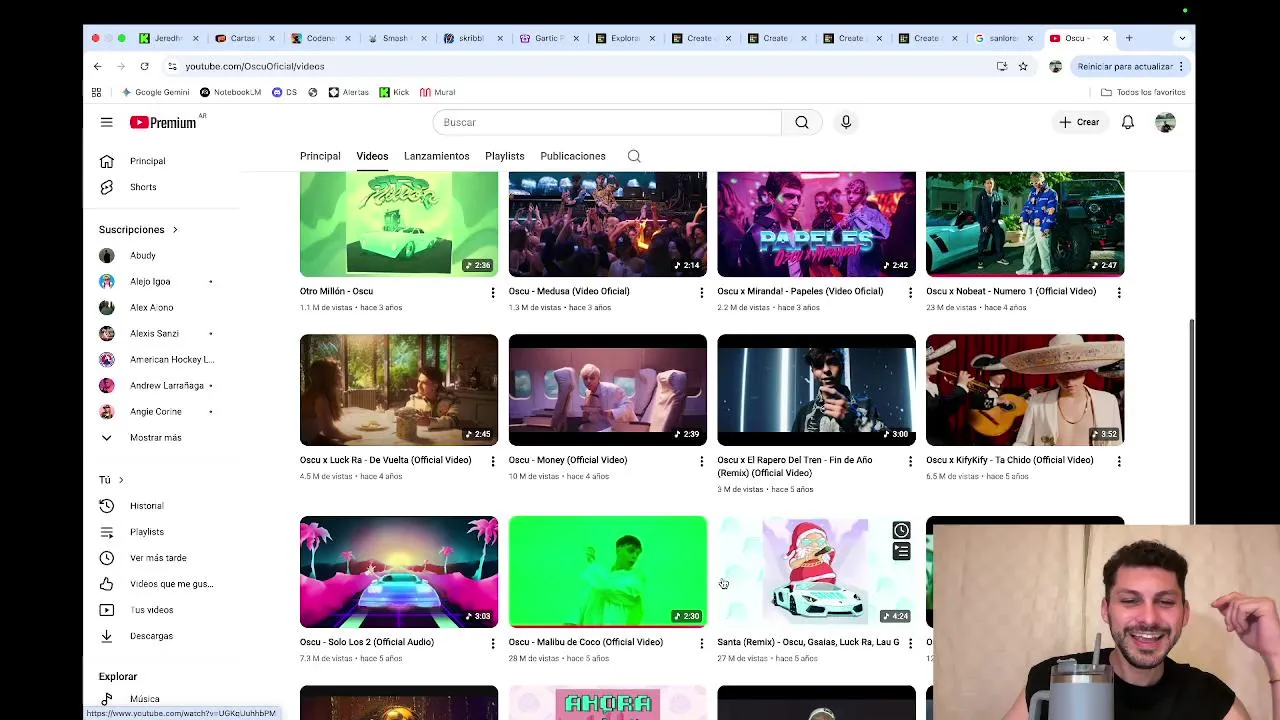Open Oscu x KifyKify - Ta Chido title
This screenshot has width=1280, height=720.
[x=1009, y=460]
